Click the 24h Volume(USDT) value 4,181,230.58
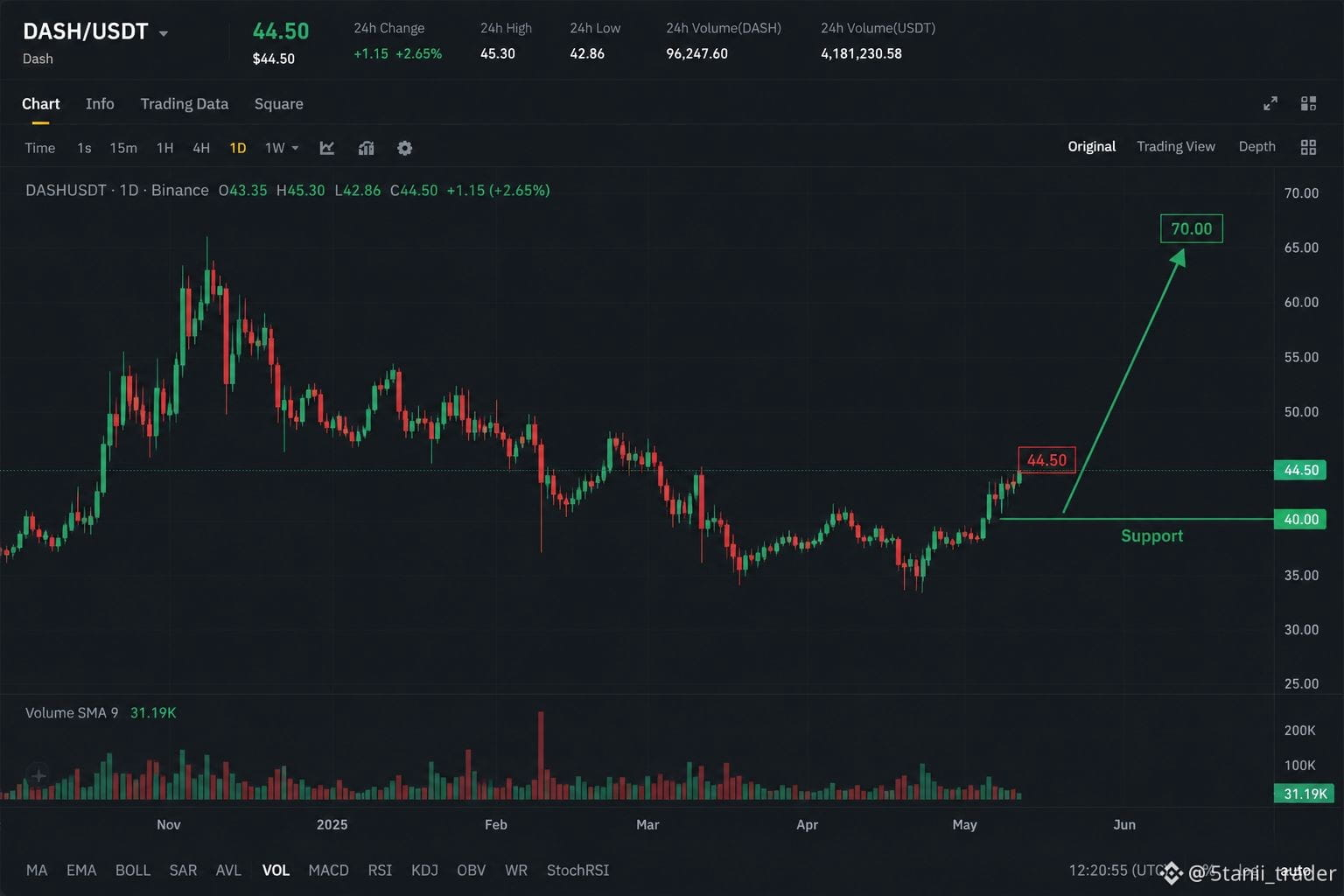This screenshot has height=896, width=1344. pyautogui.click(x=861, y=53)
